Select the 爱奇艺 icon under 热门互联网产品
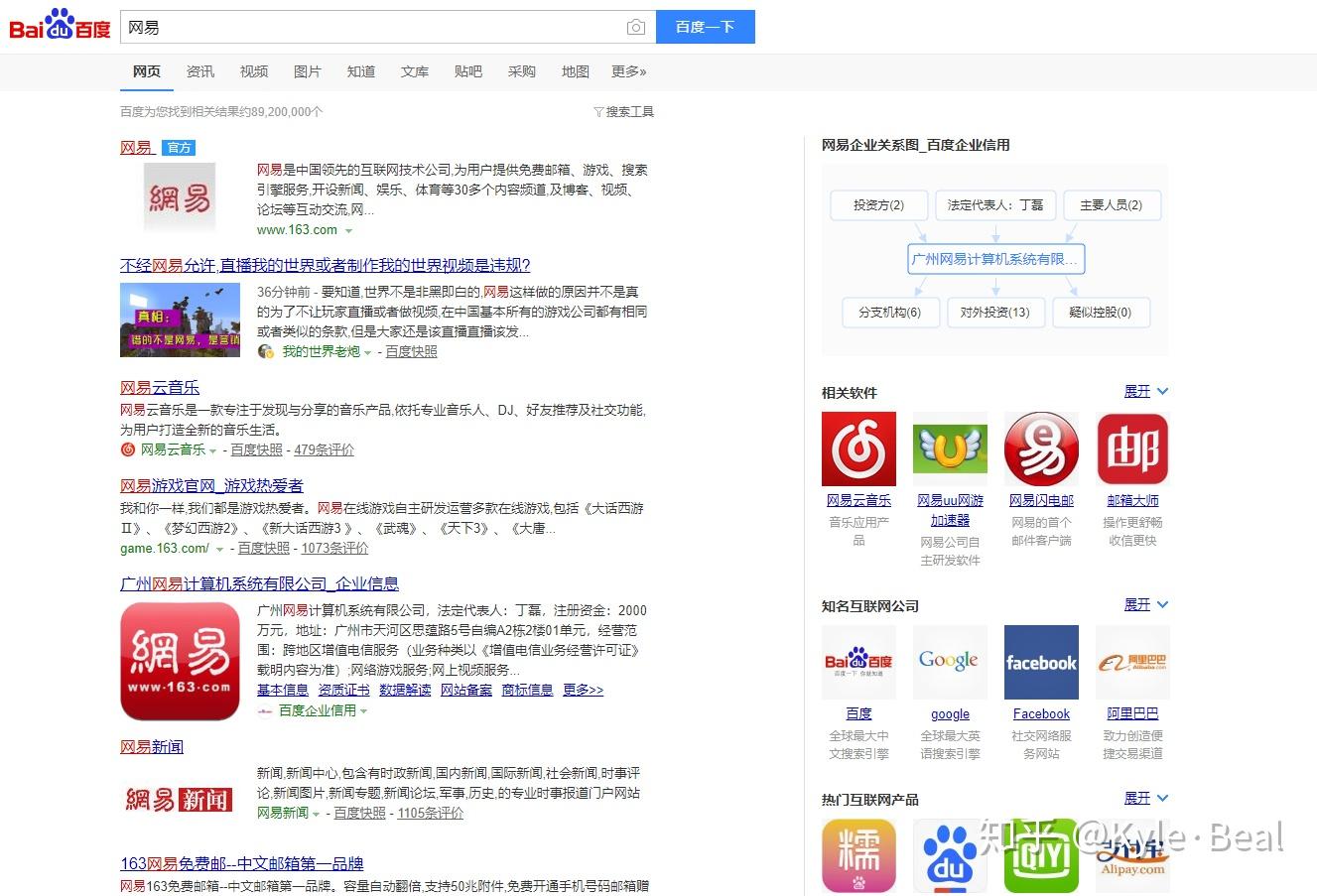The height and width of the screenshot is (896, 1317). pyautogui.click(x=1041, y=854)
